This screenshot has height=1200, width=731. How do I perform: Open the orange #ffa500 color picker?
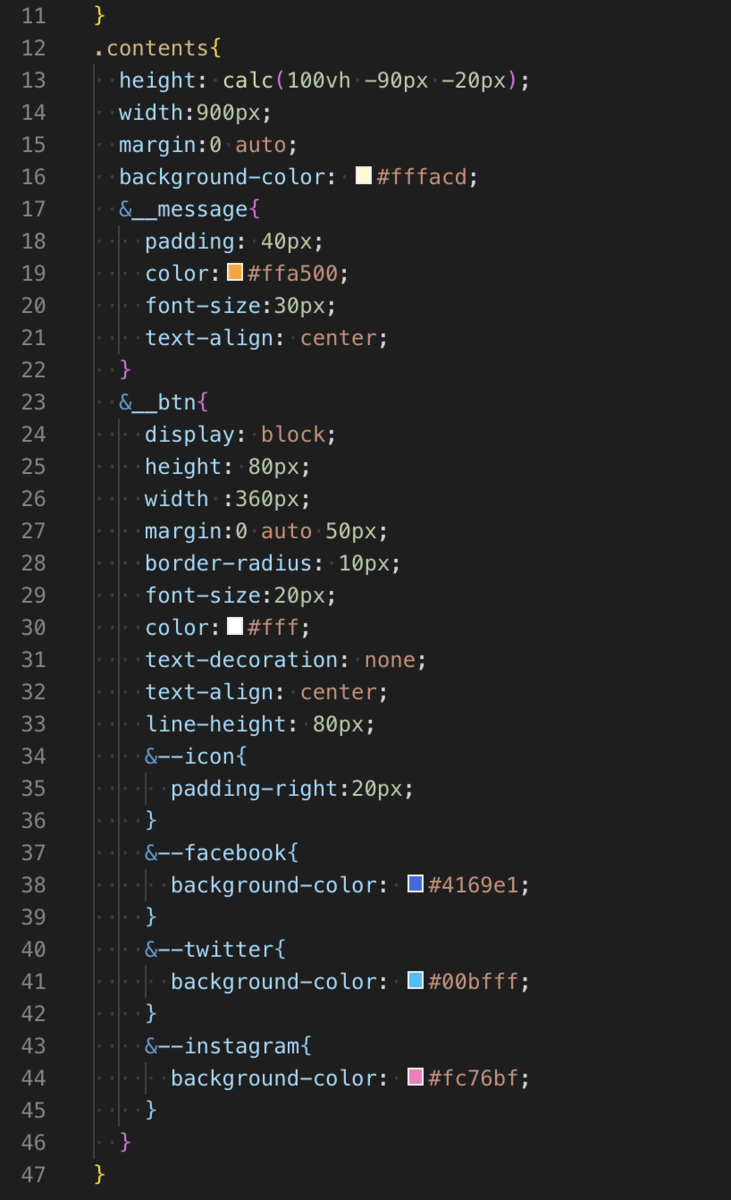pyautogui.click(x=235, y=272)
